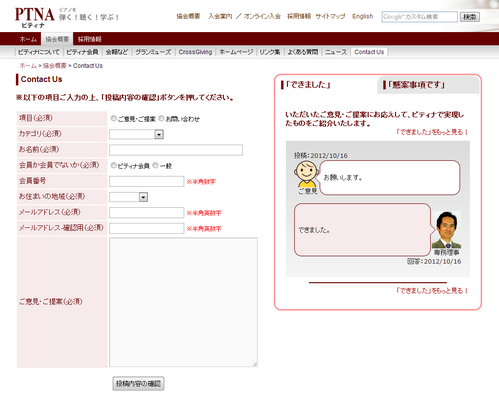Viewport: 499px width, 397px height.
Task: Open ホームページ submenu item
Action: (236, 52)
